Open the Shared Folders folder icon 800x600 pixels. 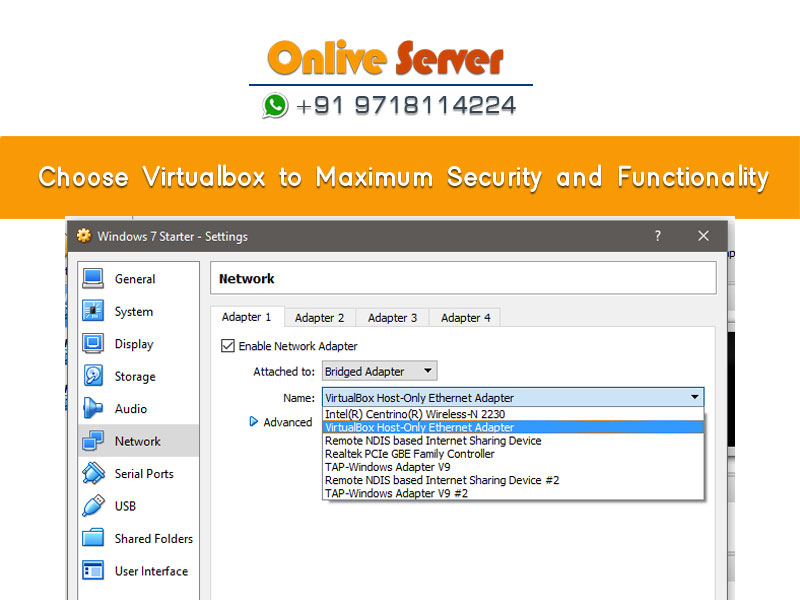pyautogui.click(x=93, y=538)
